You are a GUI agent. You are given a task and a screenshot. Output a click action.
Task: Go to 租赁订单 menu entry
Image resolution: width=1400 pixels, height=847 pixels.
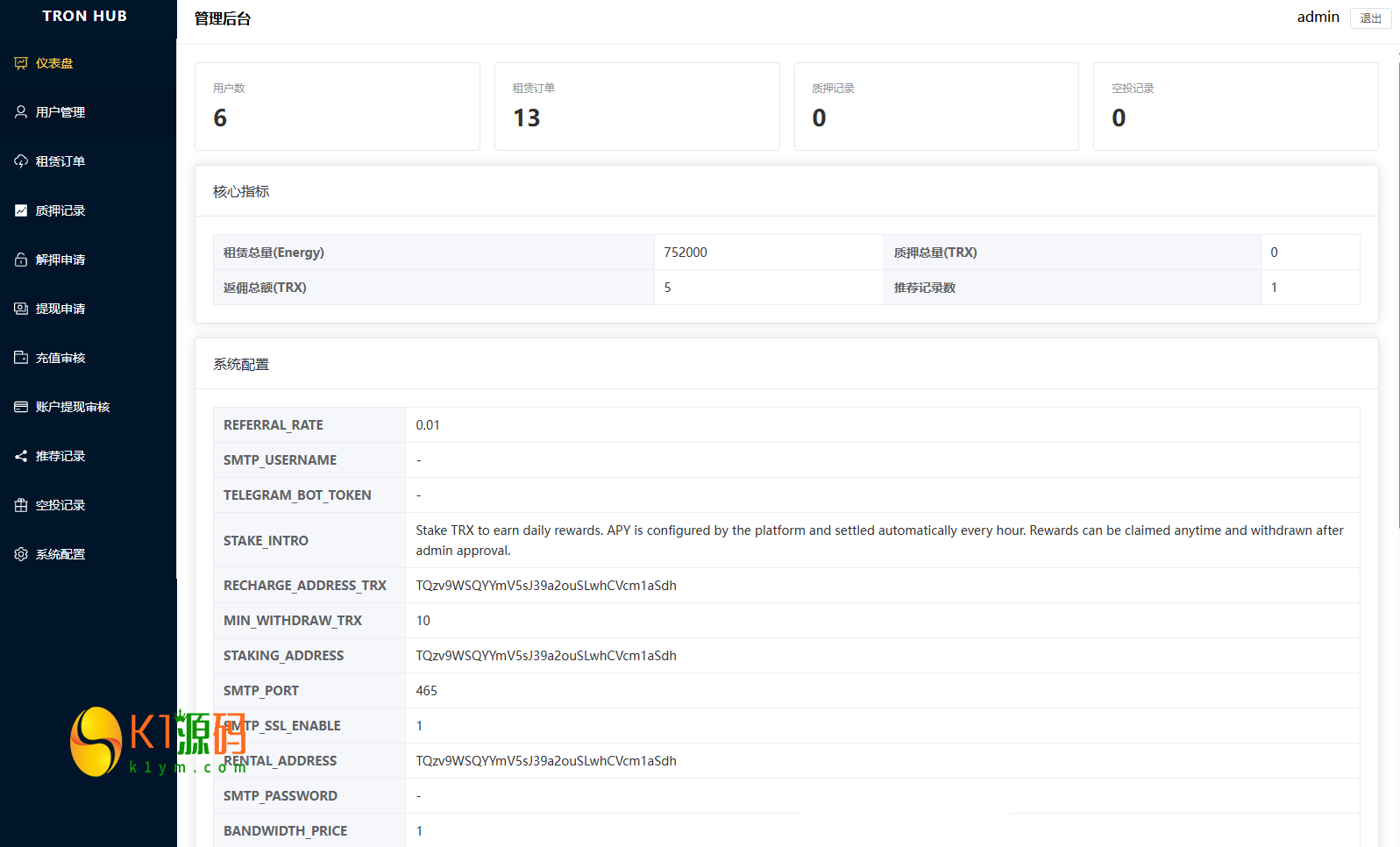pos(89,161)
